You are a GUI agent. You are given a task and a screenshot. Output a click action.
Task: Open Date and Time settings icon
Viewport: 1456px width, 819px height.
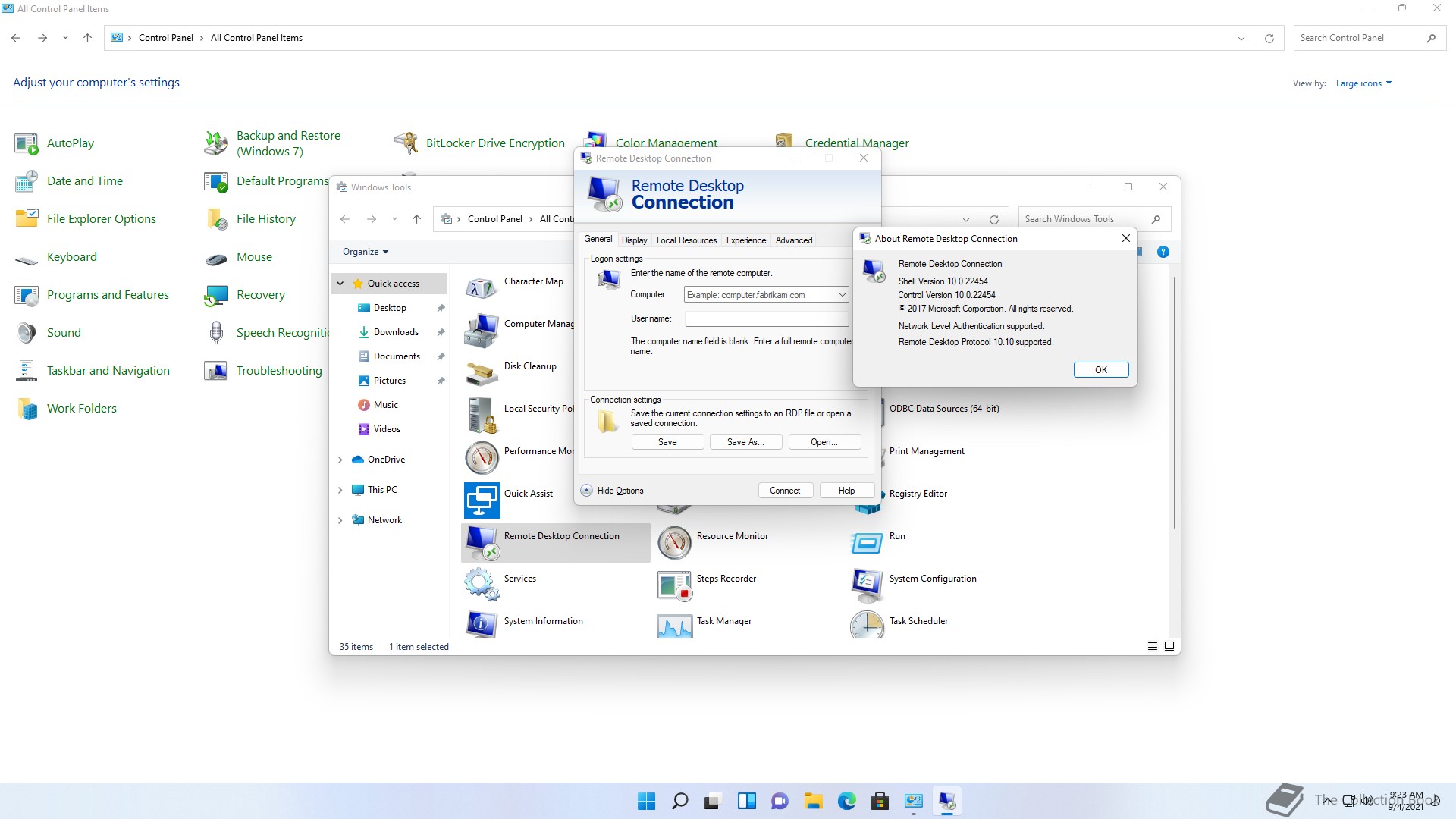(x=27, y=181)
